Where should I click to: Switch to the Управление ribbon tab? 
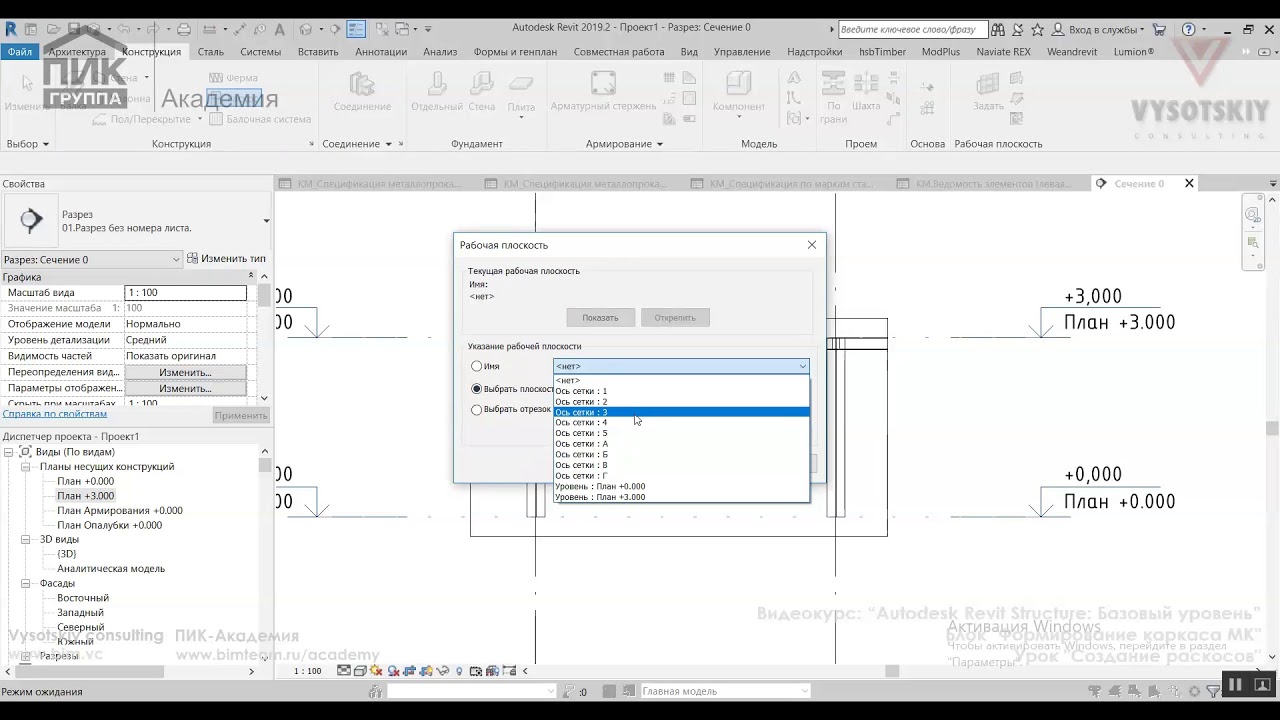pyautogui.click(x=742, y=52)
